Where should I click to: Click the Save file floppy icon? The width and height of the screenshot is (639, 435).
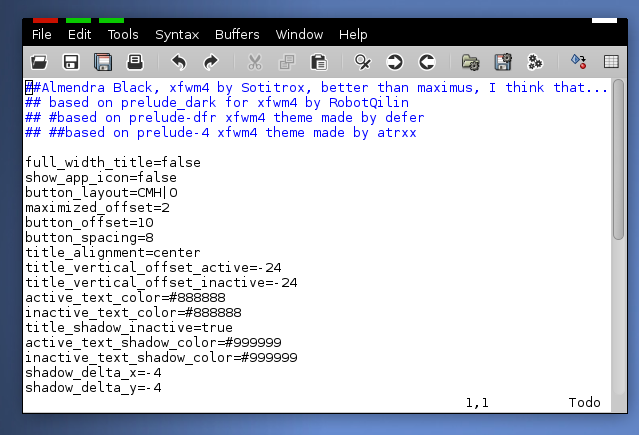[x=71, y=62]
